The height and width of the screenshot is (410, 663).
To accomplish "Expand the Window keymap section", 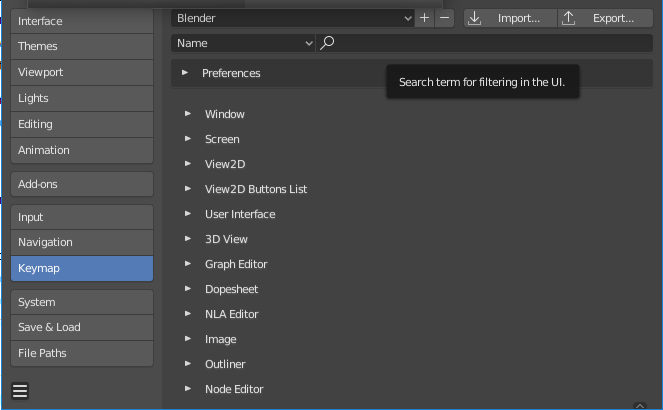I will click(x=188, y=114).
